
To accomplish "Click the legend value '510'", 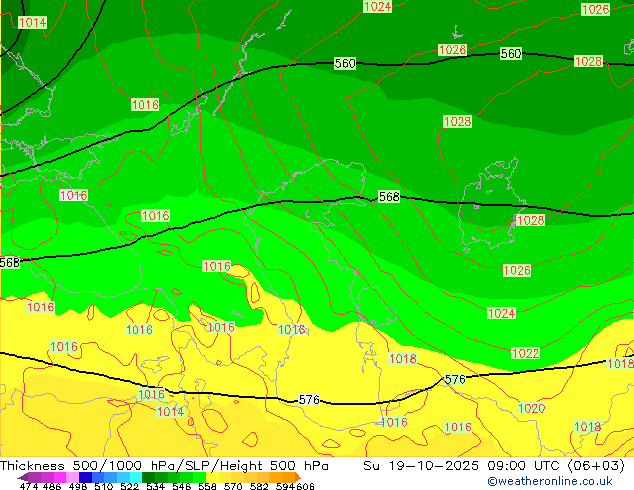I will click(104, 486).
